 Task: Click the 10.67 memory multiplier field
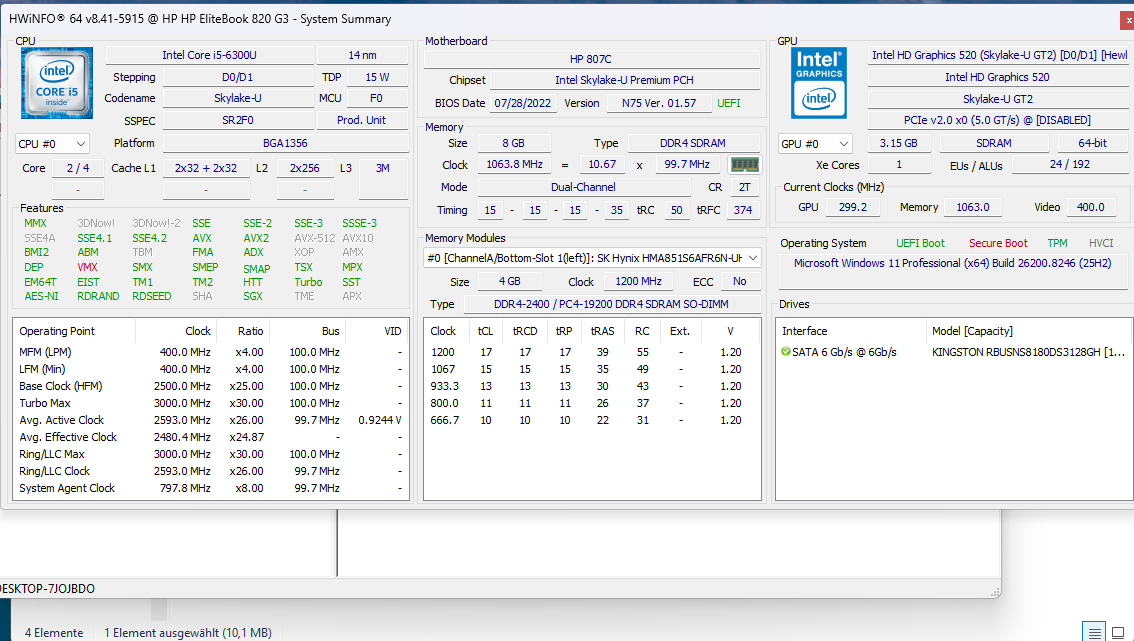[602, 164]
